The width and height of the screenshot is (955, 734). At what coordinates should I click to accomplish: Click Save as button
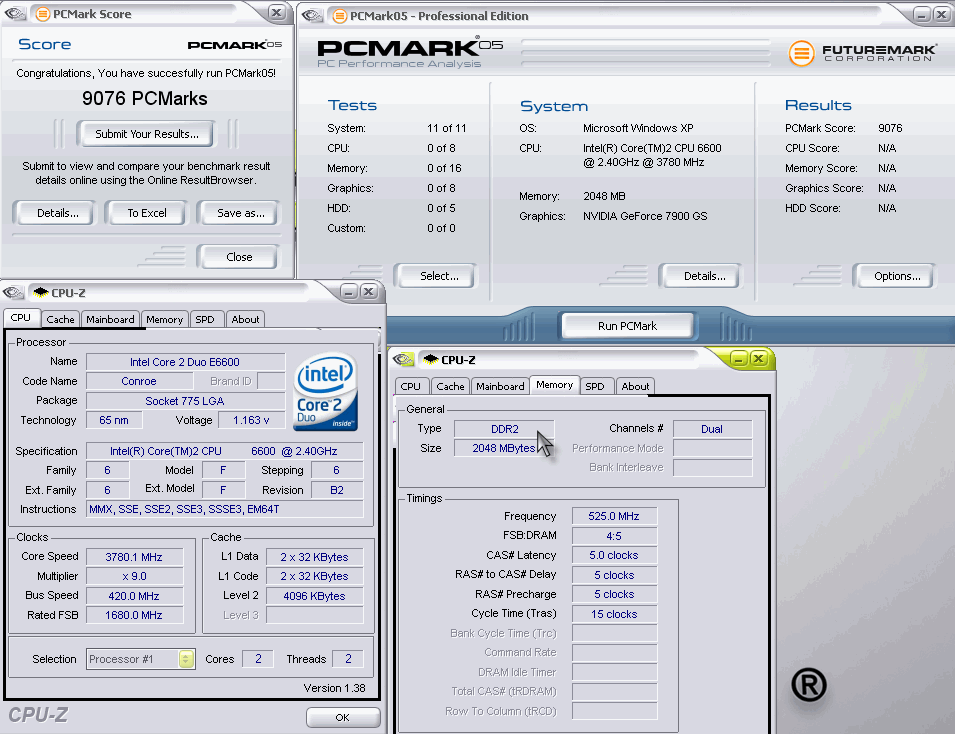tap(239, 213)
